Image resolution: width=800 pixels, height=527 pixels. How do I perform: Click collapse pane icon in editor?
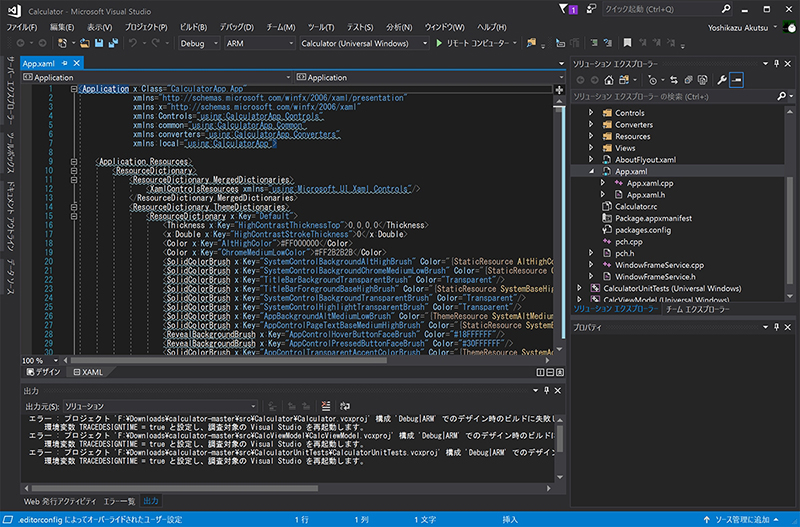560,372
